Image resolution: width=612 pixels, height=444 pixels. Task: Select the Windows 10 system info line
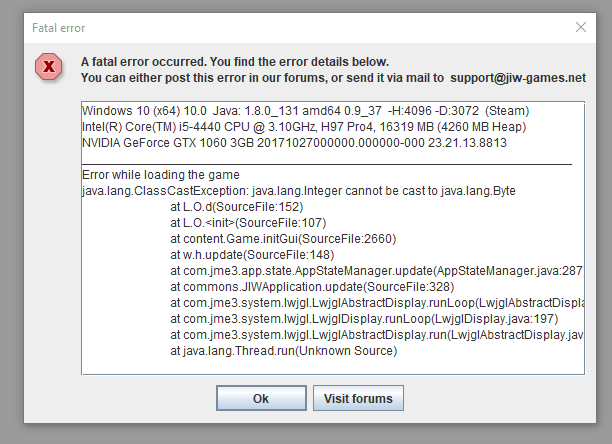point(305,110)
